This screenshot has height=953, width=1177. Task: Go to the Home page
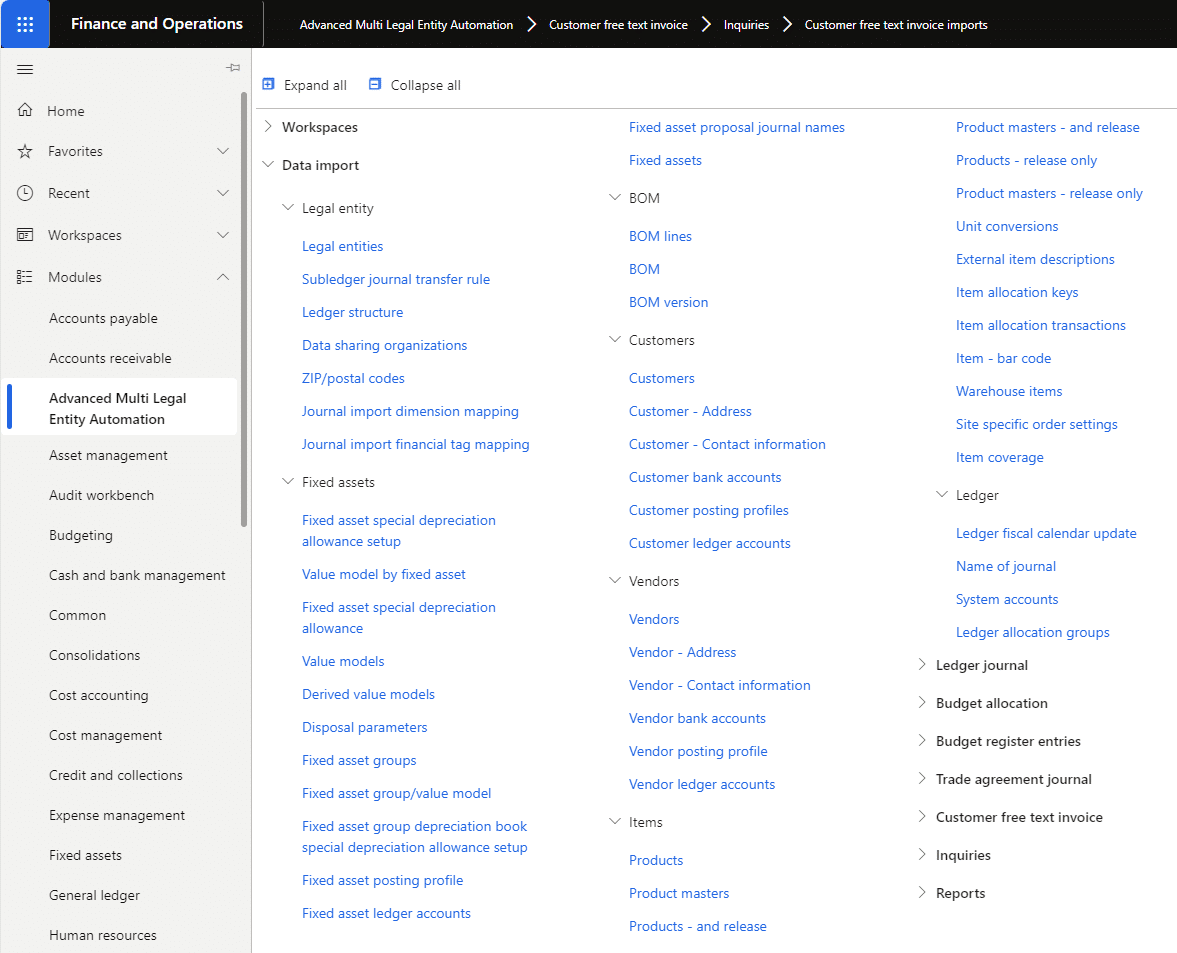(x=65, y=111)
